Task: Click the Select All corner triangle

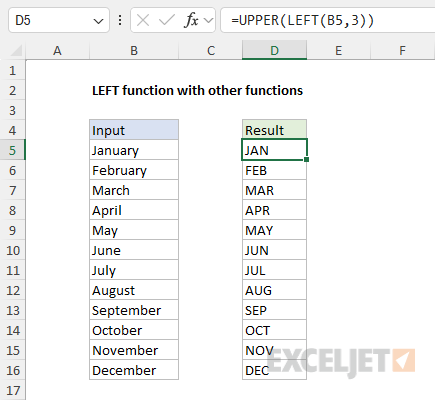Action: click(16, 50)
